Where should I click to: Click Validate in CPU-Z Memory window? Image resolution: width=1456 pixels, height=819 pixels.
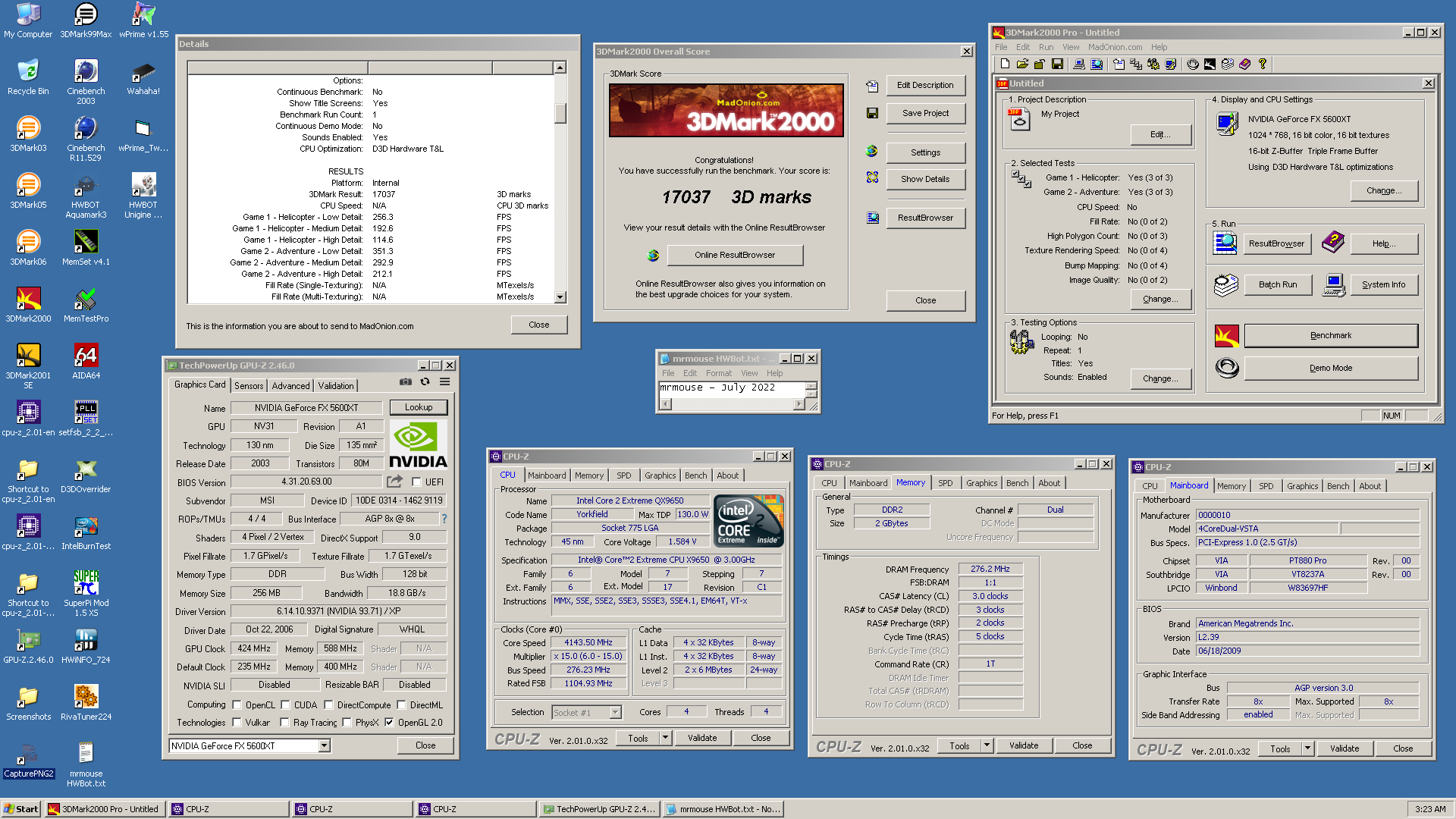[1024, 745]
